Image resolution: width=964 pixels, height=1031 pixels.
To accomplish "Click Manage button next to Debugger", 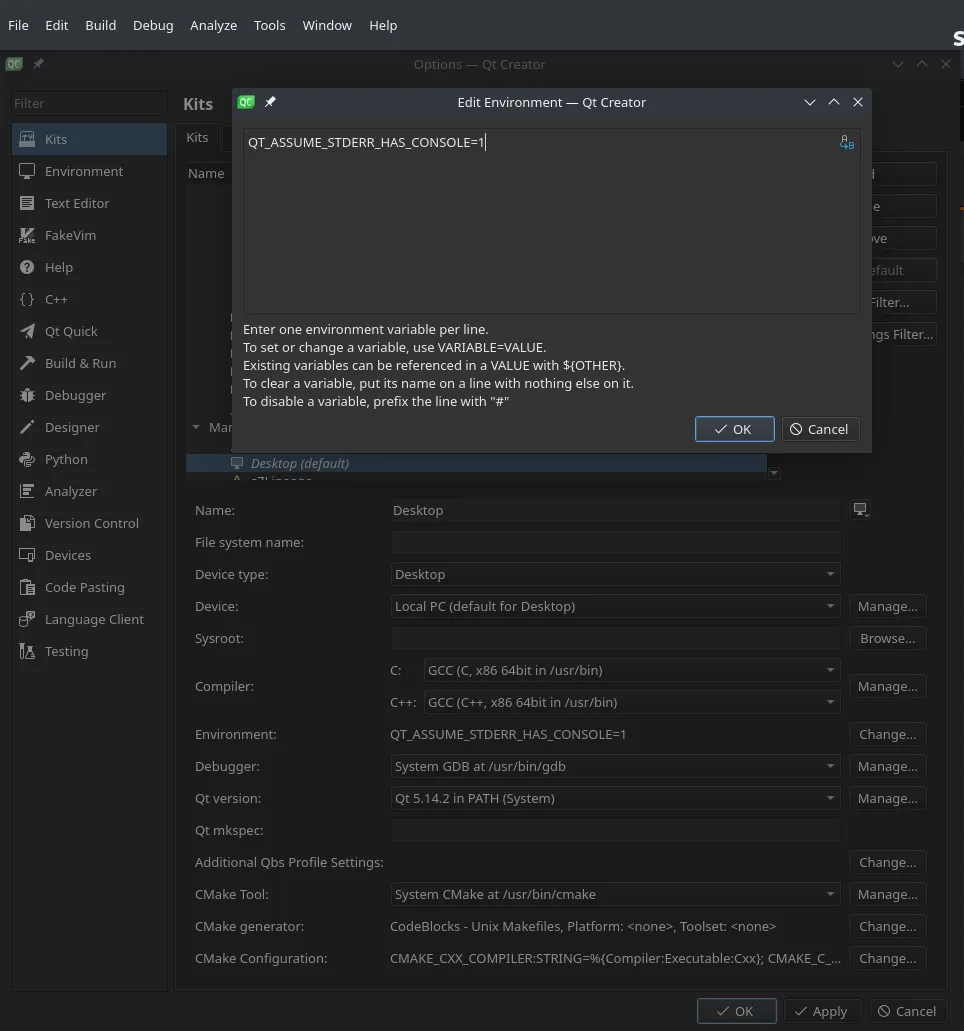I will click(x=888, y=766).
